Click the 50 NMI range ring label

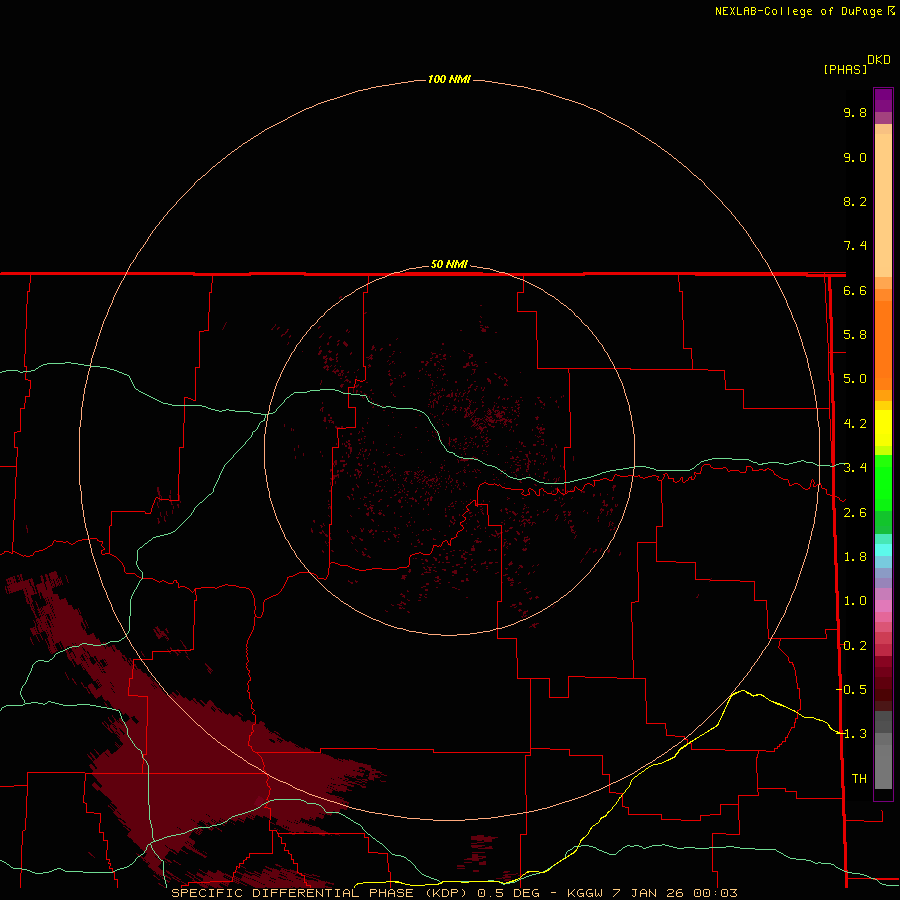coord(449,265)
